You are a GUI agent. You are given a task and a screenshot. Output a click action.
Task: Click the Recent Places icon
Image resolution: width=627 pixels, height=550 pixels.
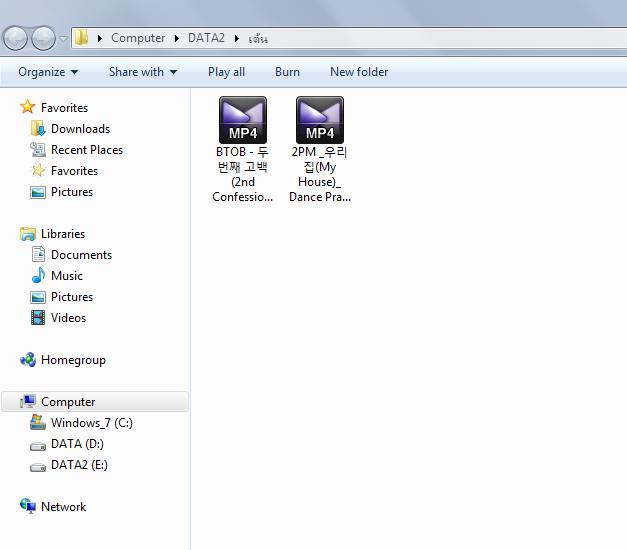coord(38,150)
